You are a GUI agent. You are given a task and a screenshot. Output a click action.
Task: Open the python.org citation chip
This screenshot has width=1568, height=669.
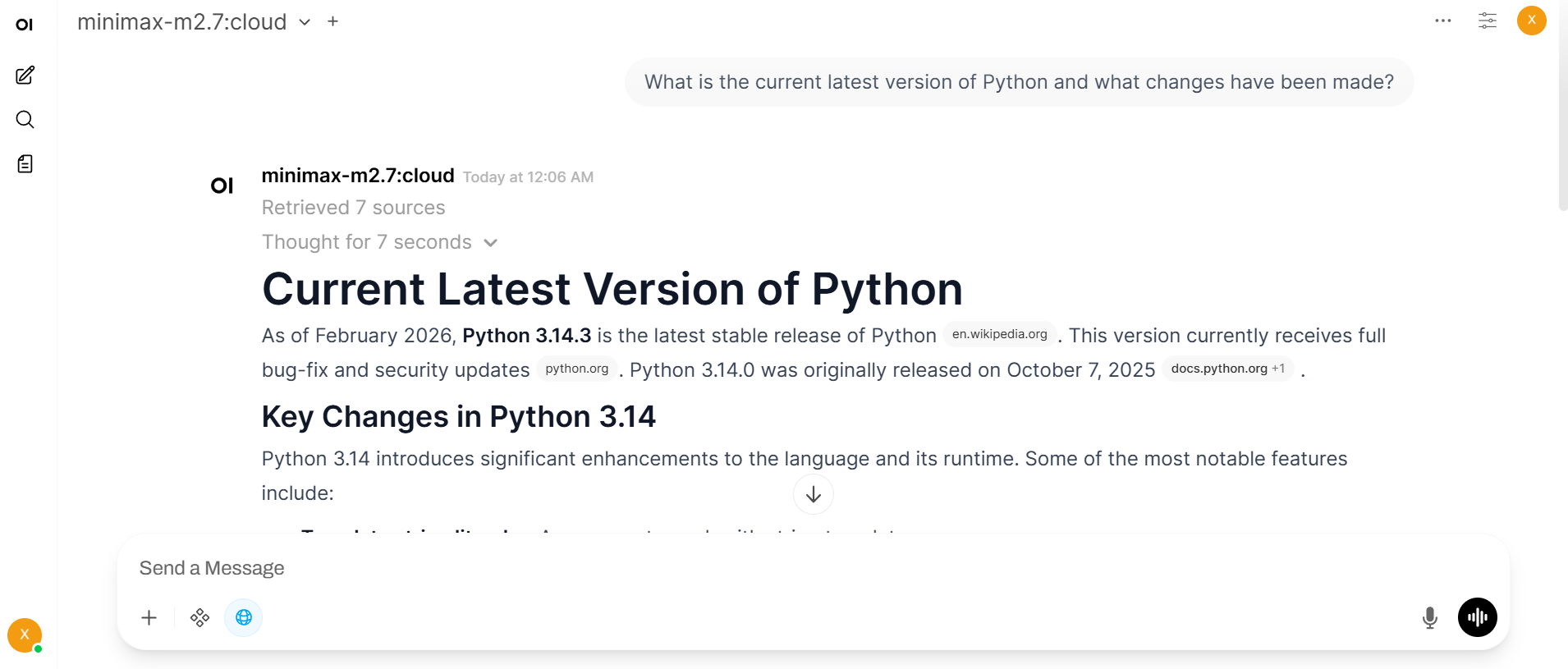[x=577, y=369]
